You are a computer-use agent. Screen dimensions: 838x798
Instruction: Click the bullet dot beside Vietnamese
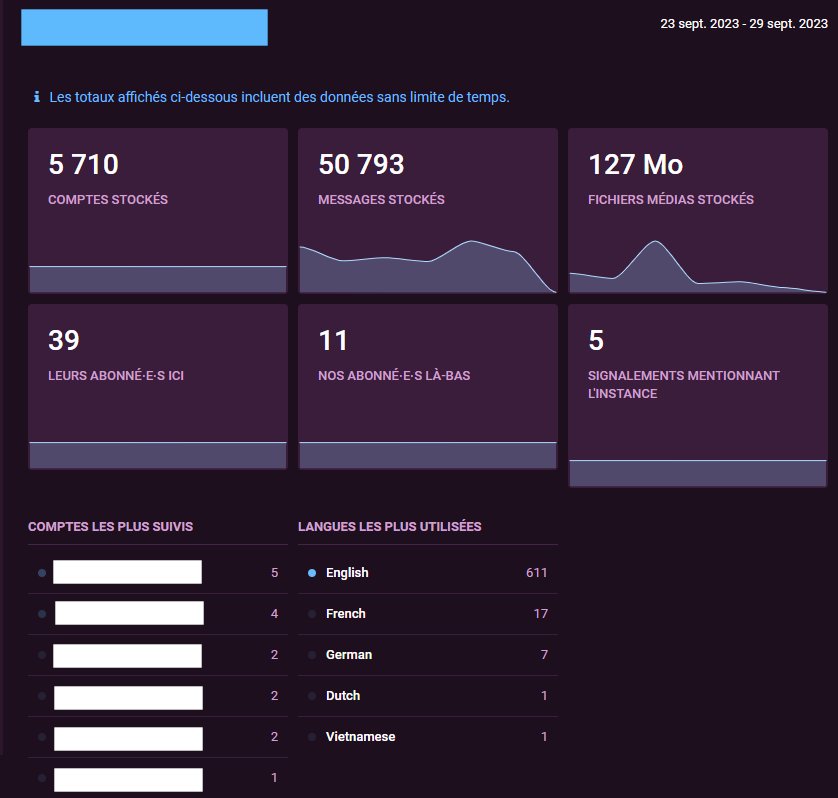click(x=312, y=737)
